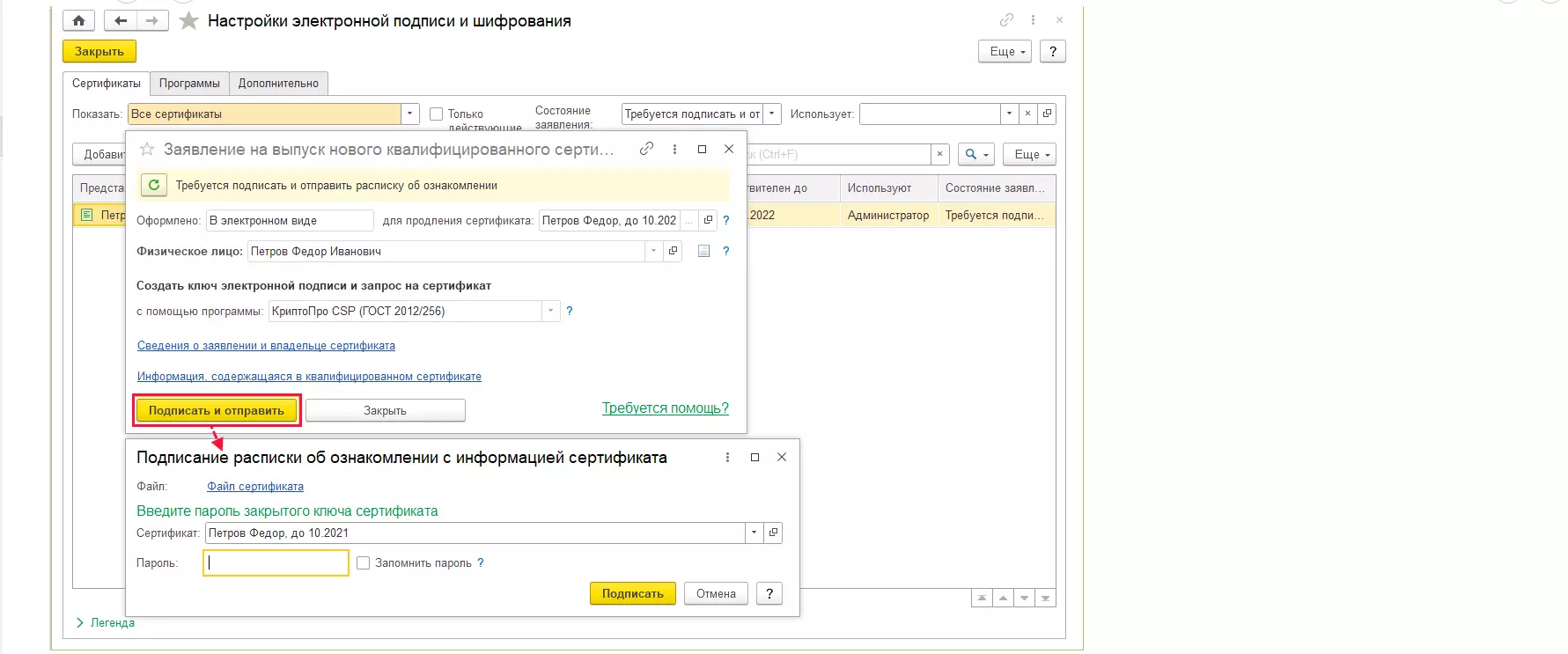
Task: Open Еще menu beside search button
Action: 1029,154
